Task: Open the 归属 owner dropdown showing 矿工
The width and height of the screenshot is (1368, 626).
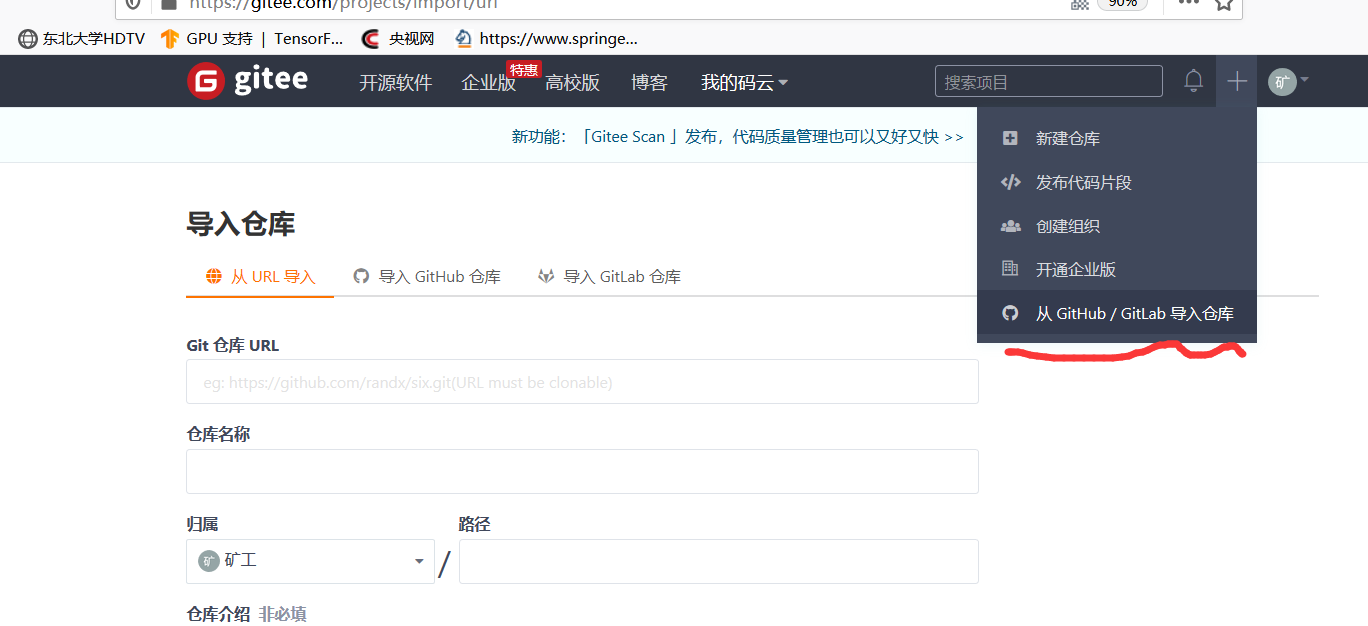Action: point(310,561)
